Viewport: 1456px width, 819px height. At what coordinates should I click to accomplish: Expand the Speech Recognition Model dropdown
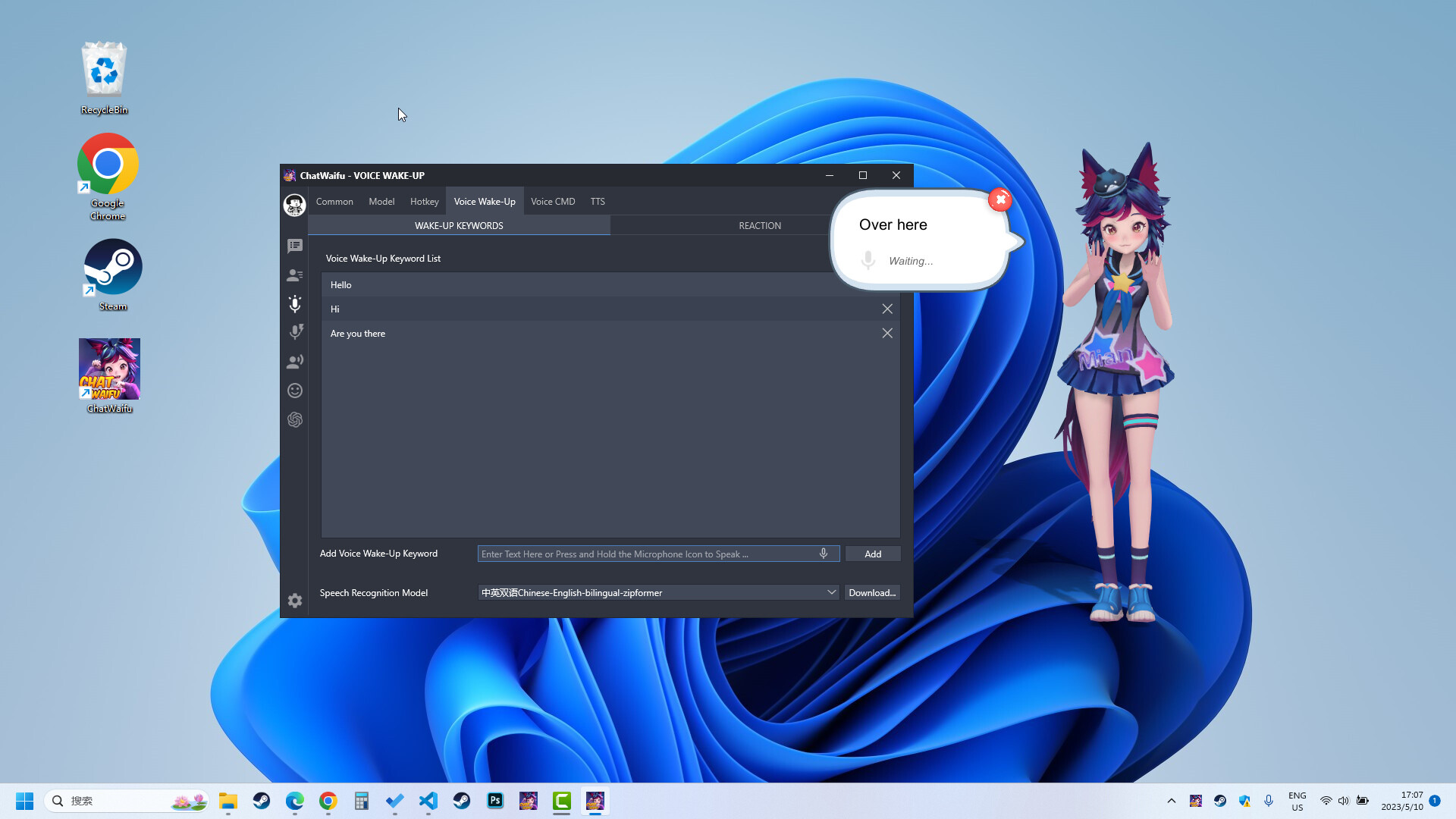(x=831, y=591)
